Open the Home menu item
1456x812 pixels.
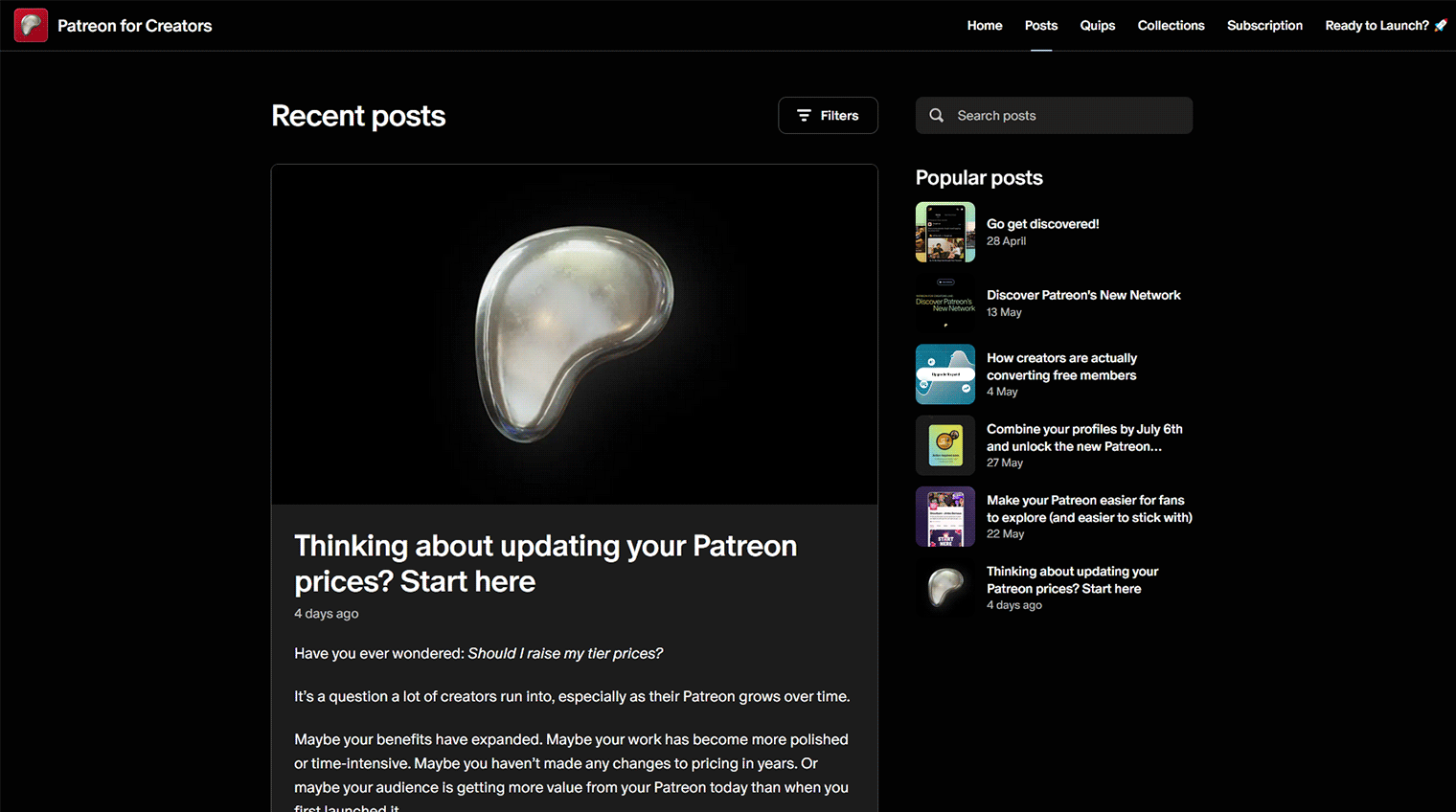click(985, 26)
